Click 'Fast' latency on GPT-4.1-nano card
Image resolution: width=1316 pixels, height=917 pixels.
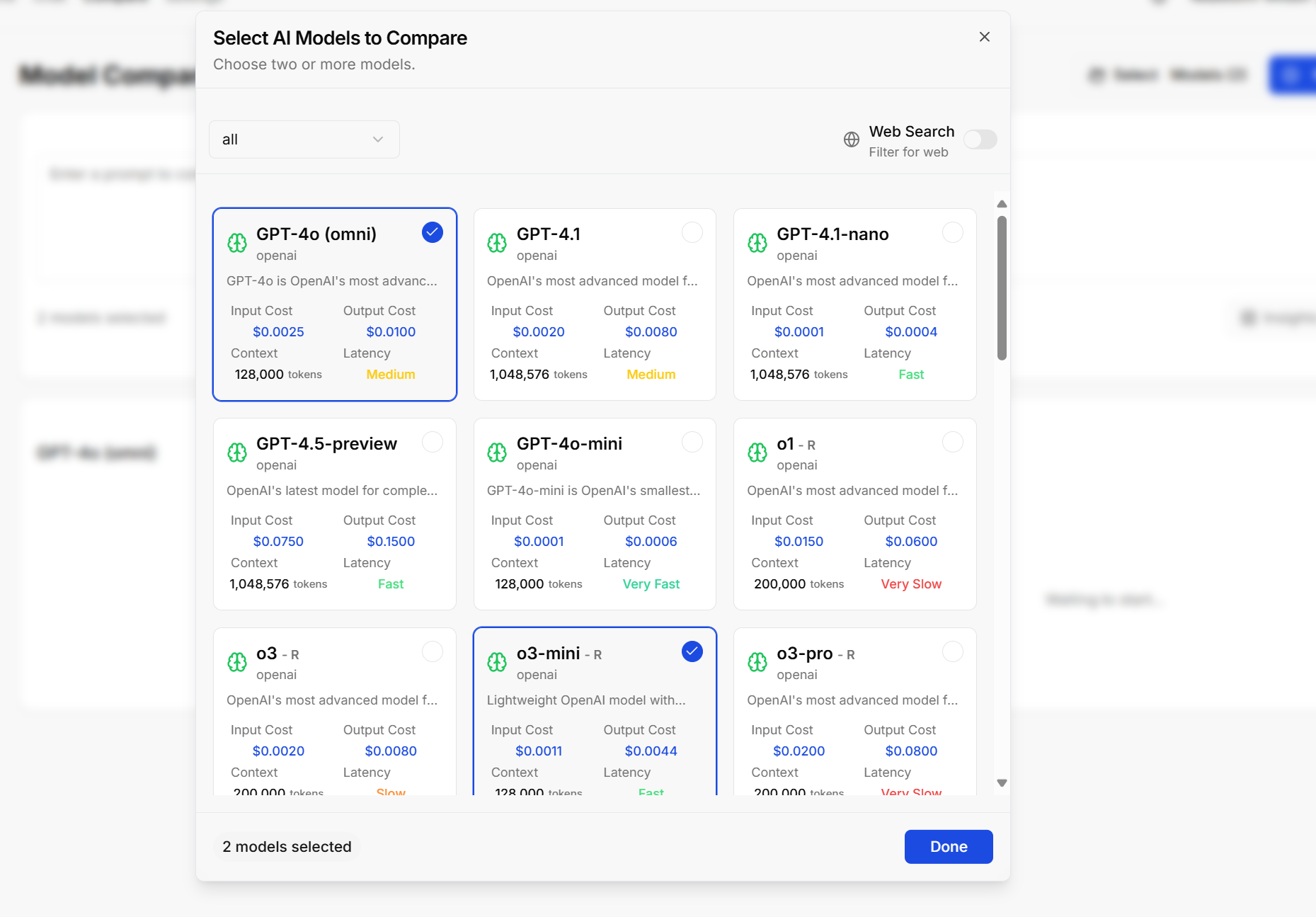911,375
